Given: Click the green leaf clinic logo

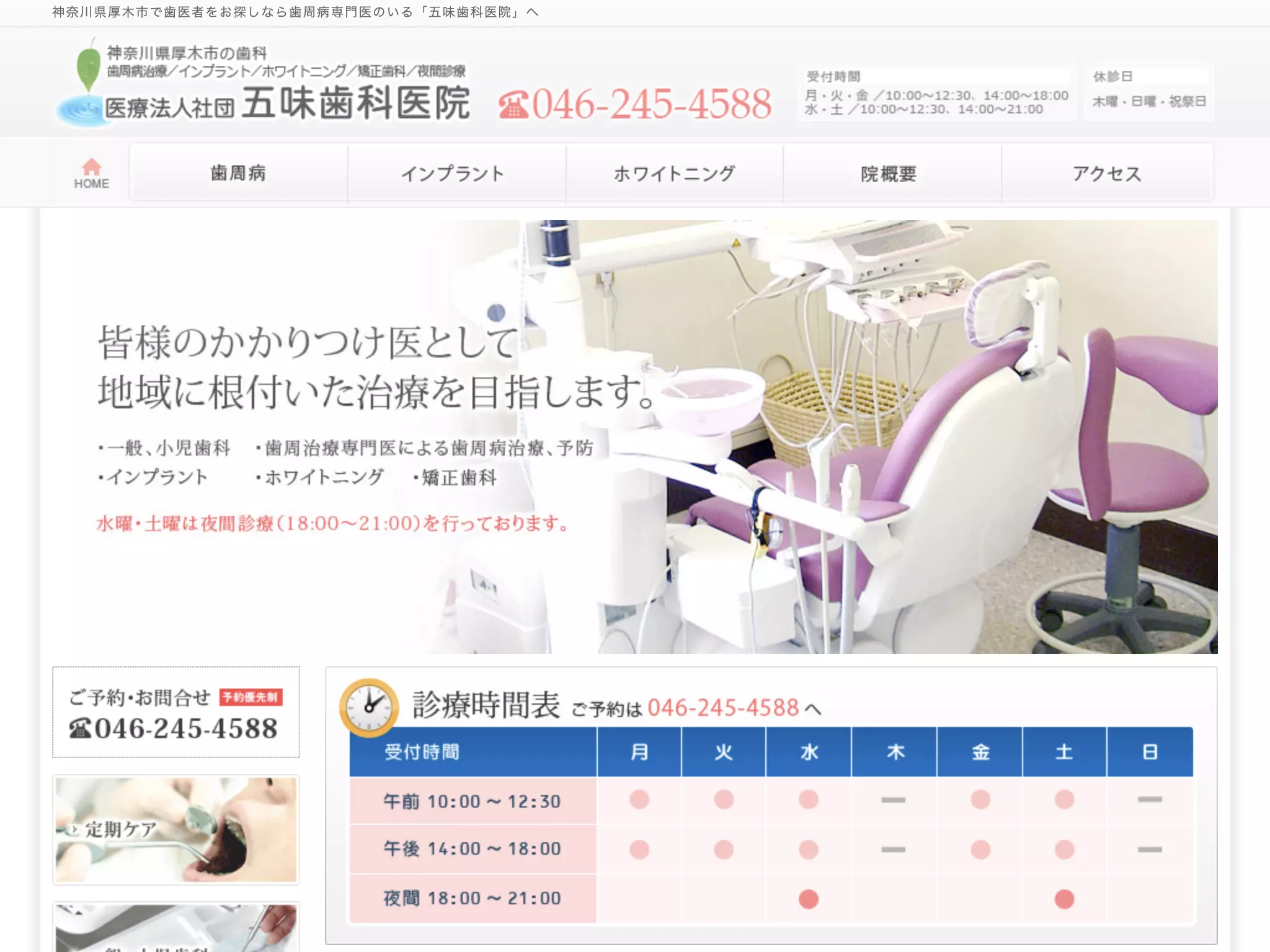Looking at the screenshot, I should pyautogui.click(x=88, y=64).
